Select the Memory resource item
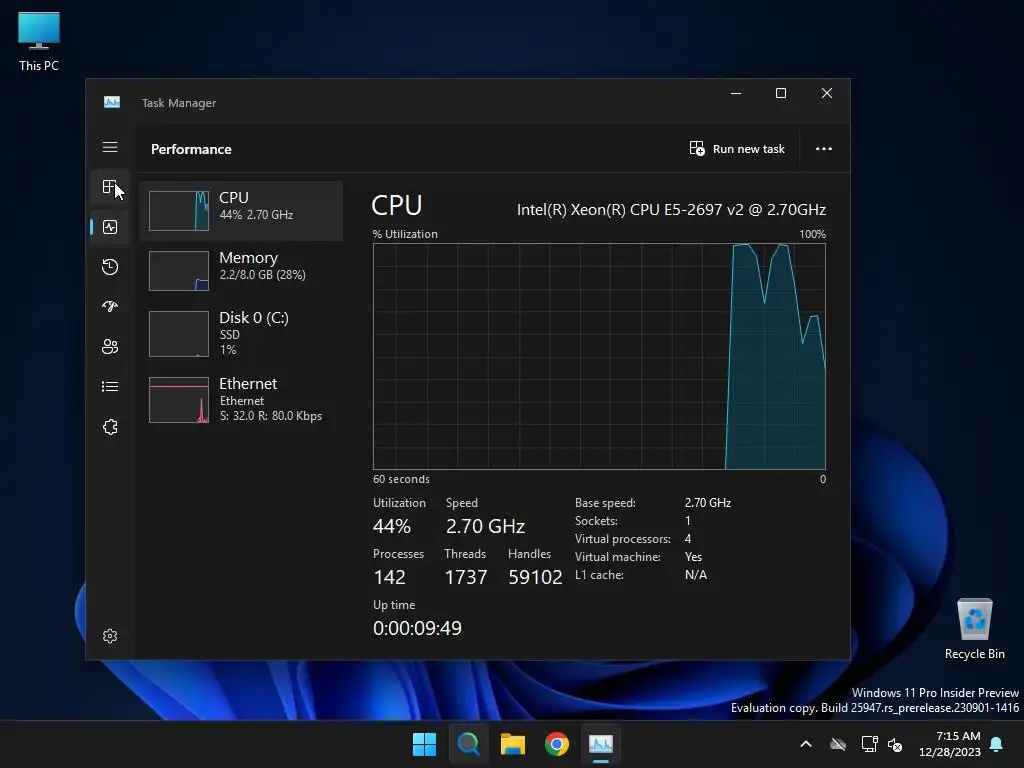Viewport: 1024px width, 768px height. 241,270
